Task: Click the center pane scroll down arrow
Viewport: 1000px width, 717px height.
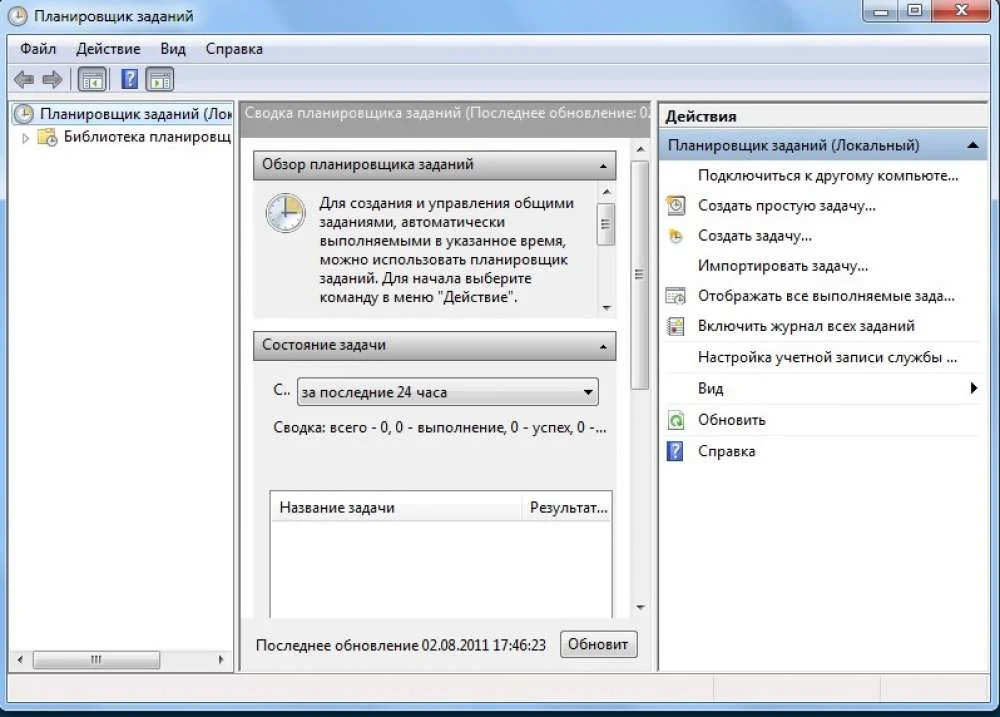Action: coord(640,607)
